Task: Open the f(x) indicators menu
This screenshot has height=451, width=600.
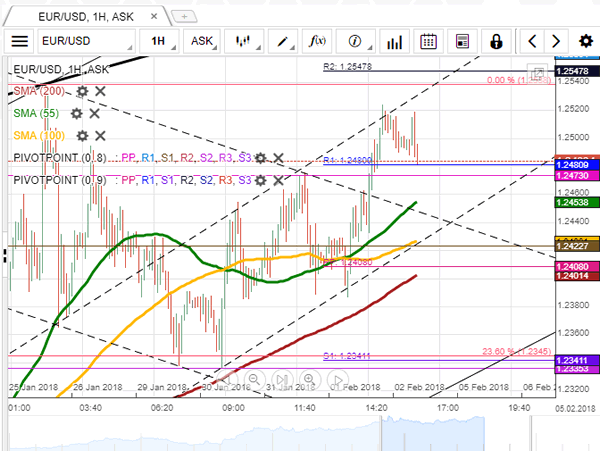Action: click(x=319, y=41)
